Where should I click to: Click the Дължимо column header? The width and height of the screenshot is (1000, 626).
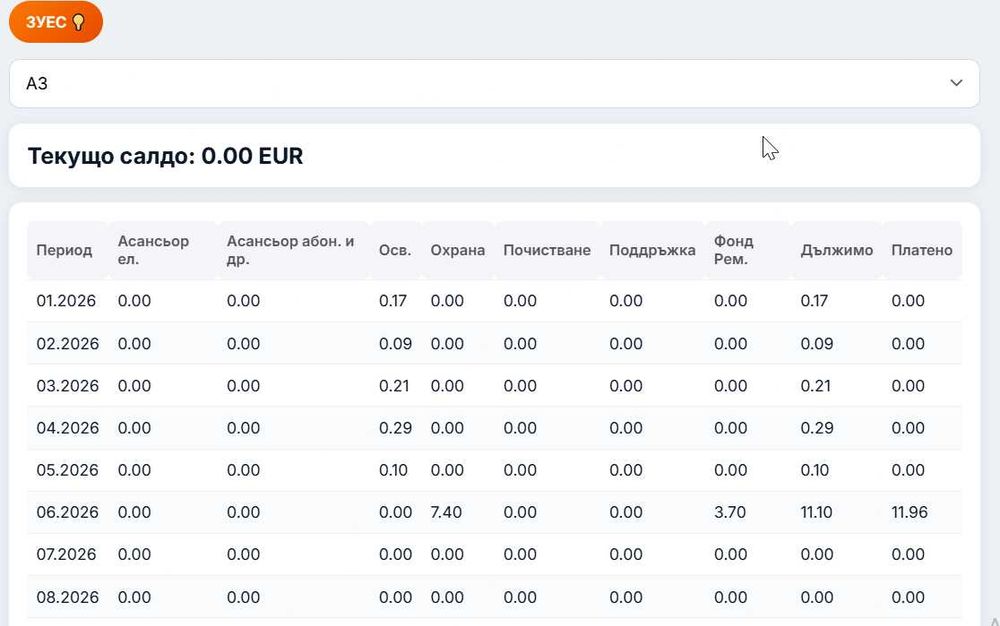pos(837,250)
